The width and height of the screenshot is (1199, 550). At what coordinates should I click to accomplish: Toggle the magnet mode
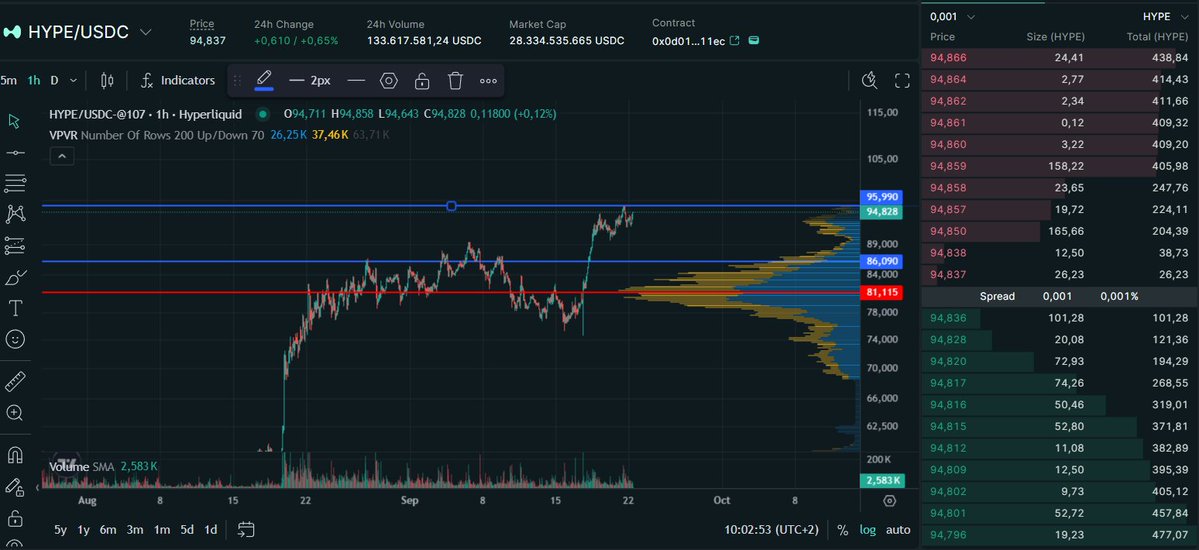coord(15,455)
